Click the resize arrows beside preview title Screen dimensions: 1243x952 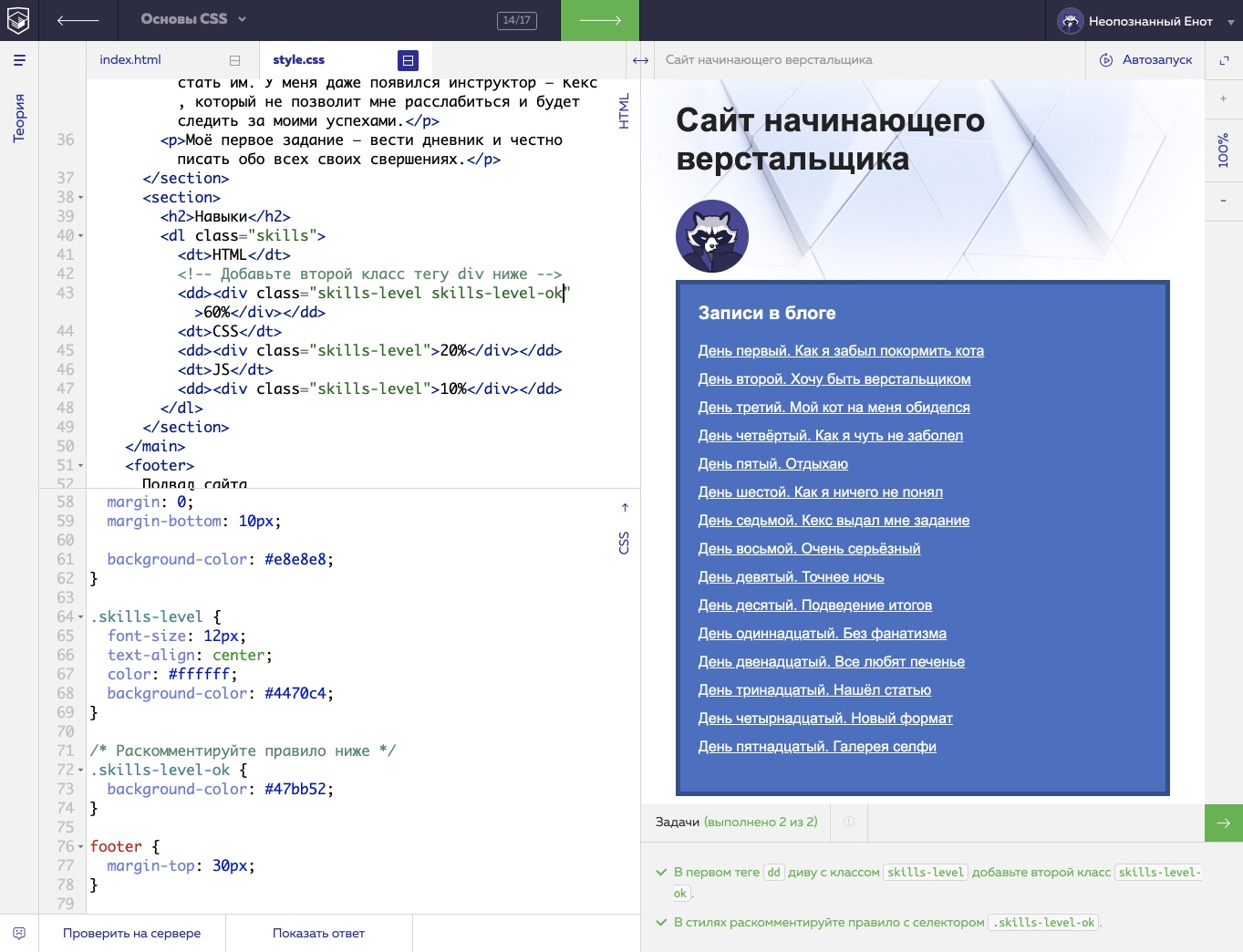[x=640, y=60]
